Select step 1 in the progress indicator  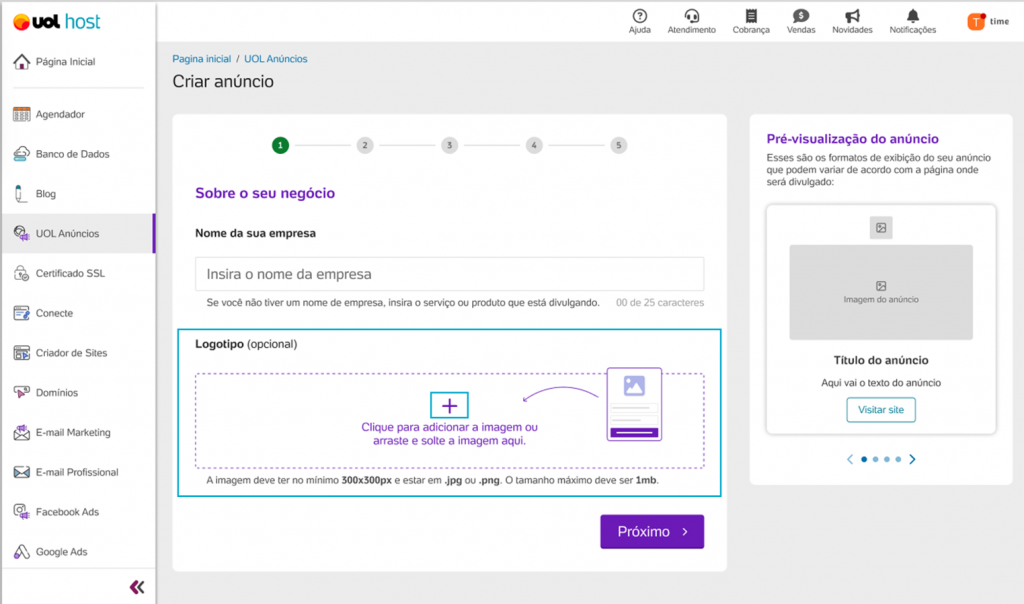tap(280, 145)
